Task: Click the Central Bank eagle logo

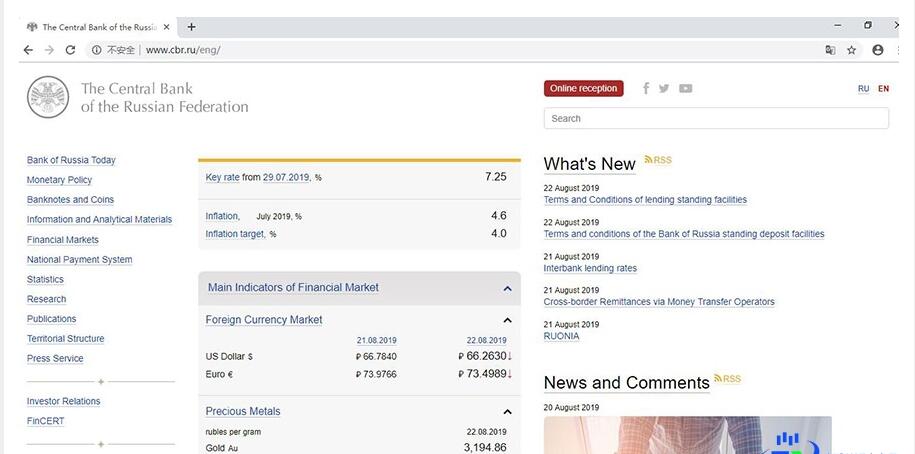Action: [x=48, y=97]
